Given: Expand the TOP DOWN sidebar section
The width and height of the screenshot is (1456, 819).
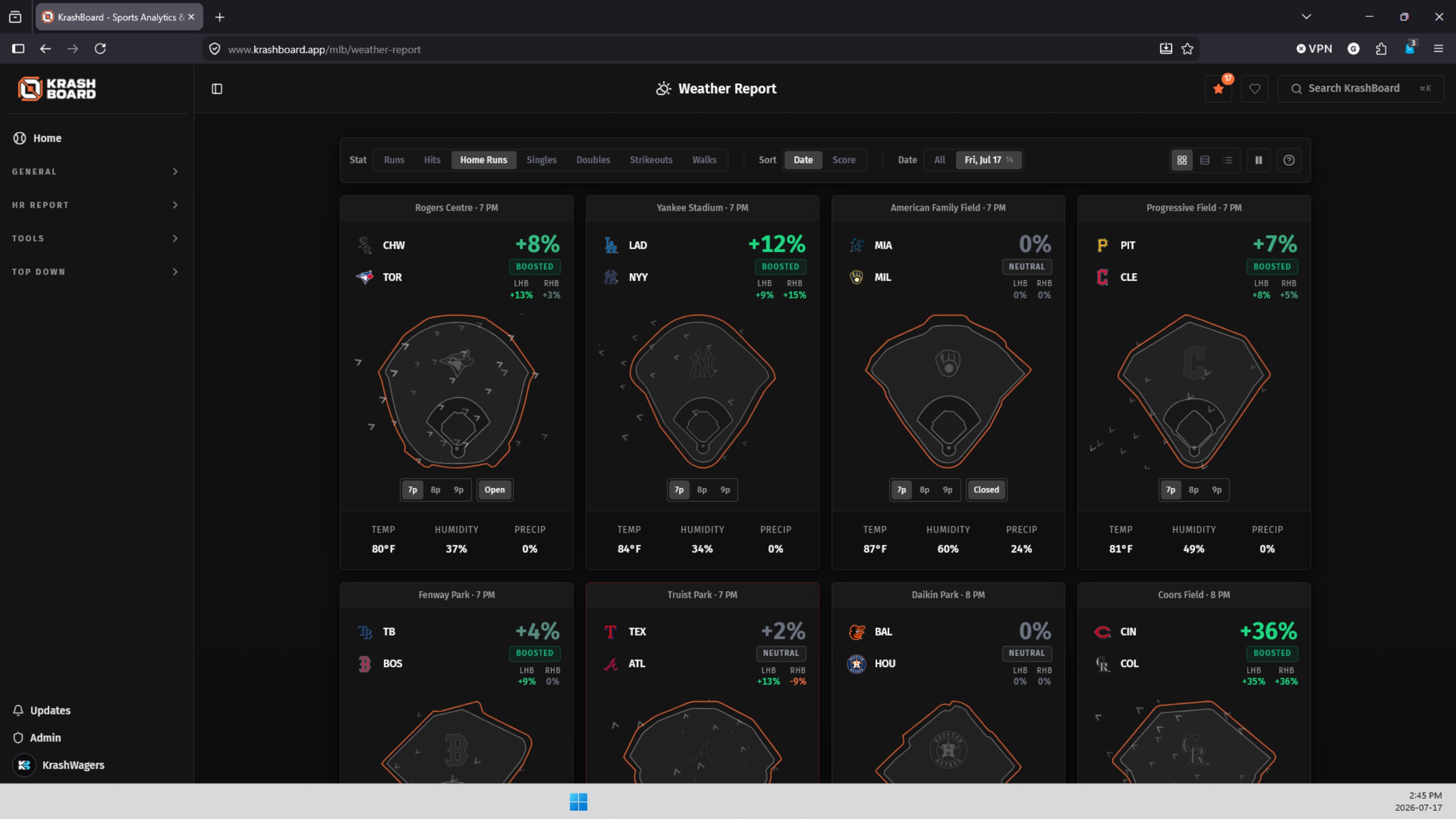Looking at the screenshot, I should 96,272.
